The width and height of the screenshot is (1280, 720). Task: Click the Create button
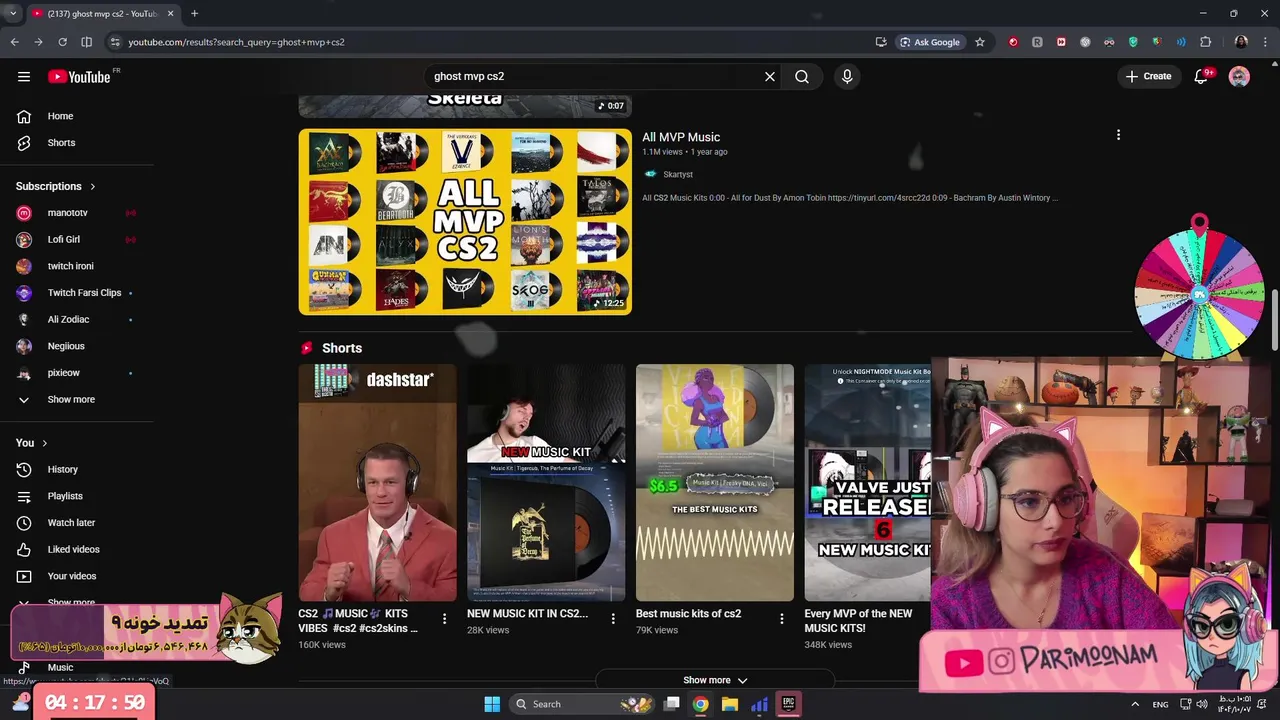(x=1148, y=76)
